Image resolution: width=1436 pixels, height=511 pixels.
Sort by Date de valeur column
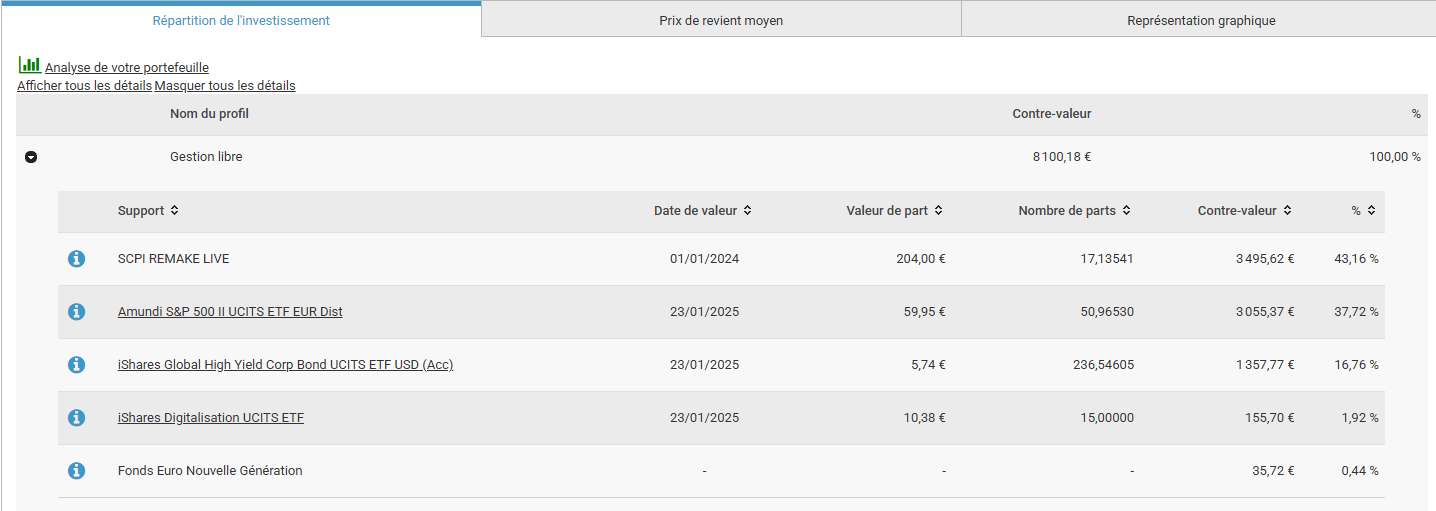point(747,211)
